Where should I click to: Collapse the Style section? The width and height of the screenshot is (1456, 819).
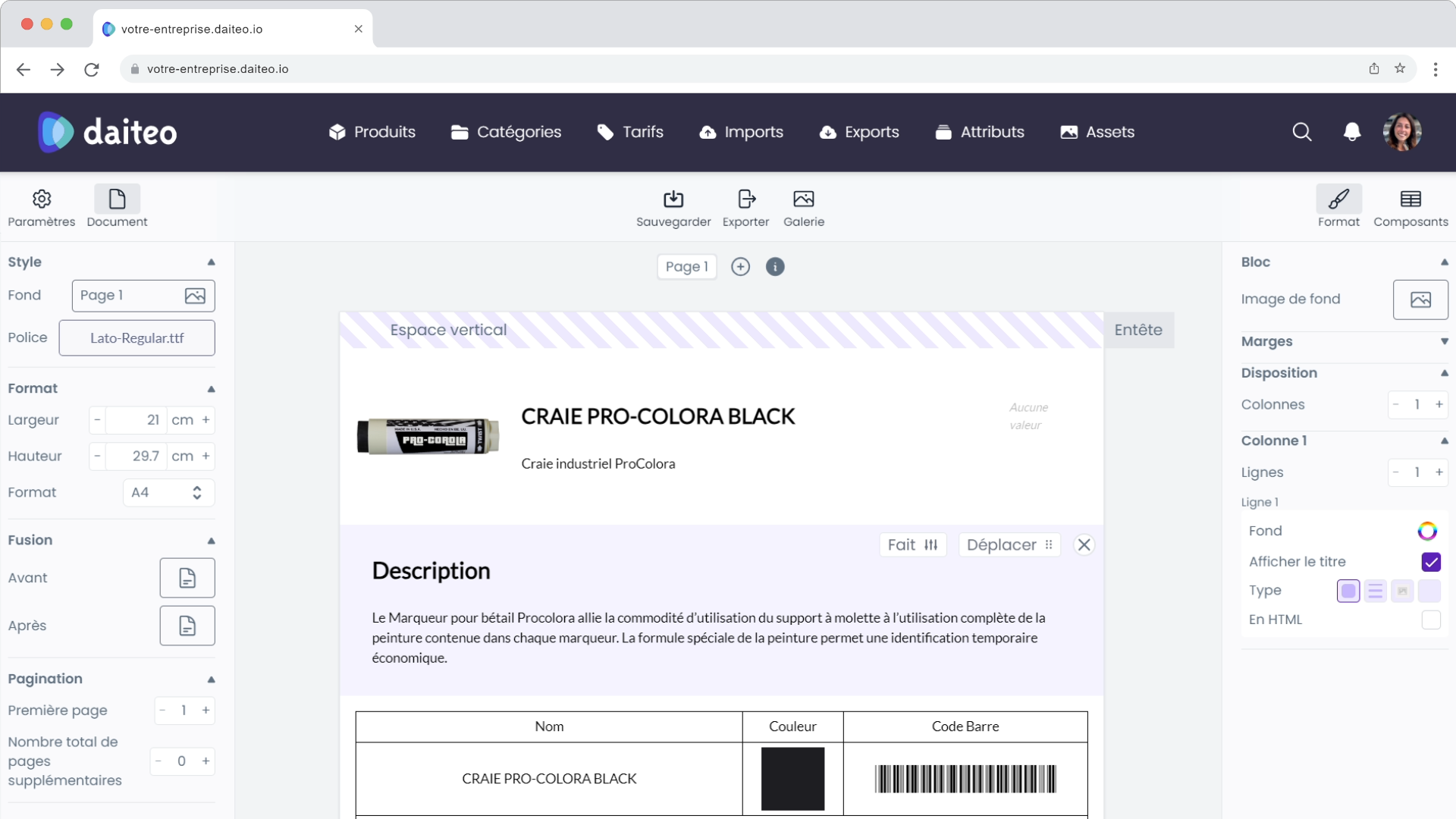coord(212,262)
